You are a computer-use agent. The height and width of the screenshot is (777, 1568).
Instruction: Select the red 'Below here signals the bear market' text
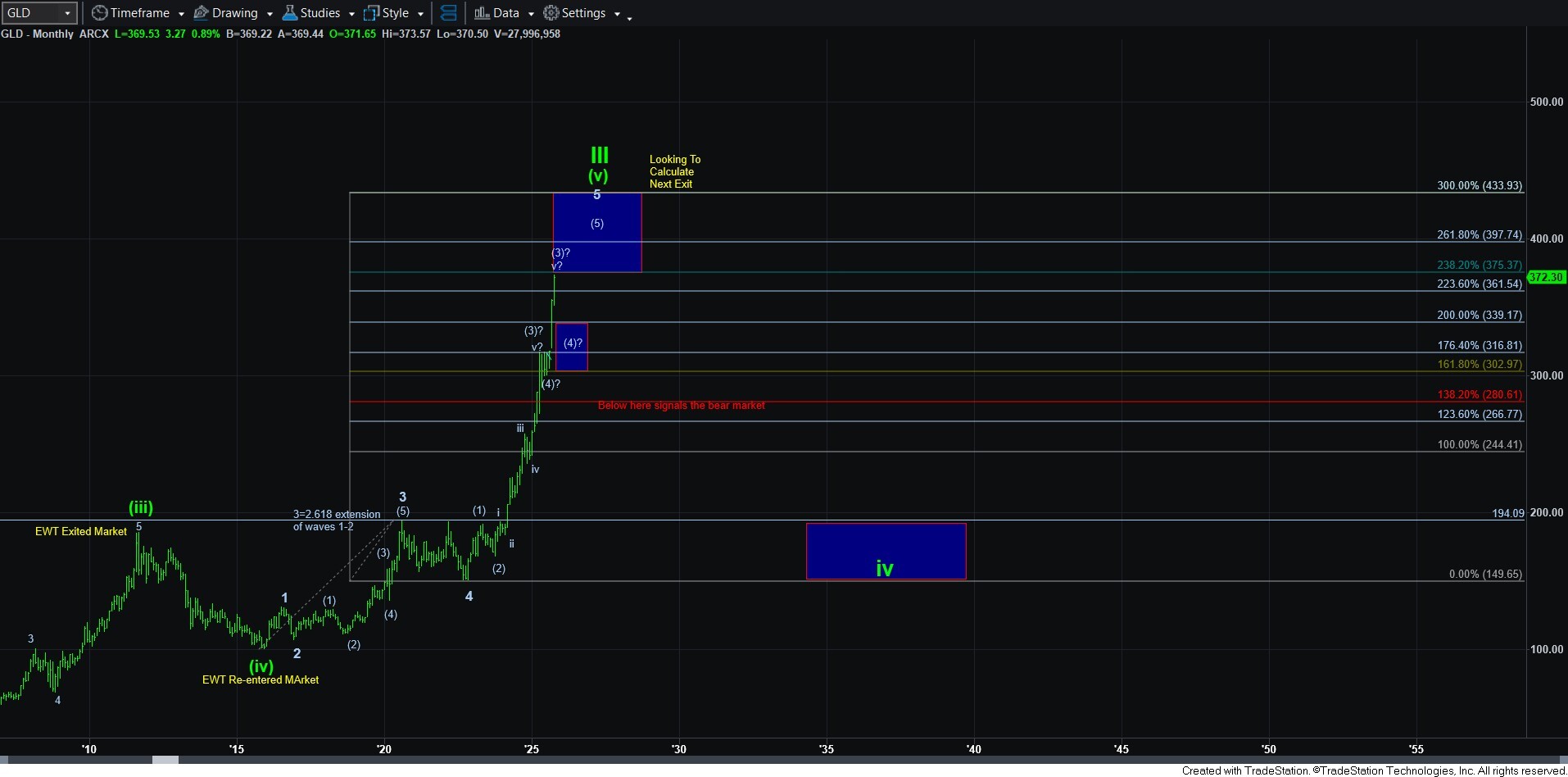coord(681,406)
